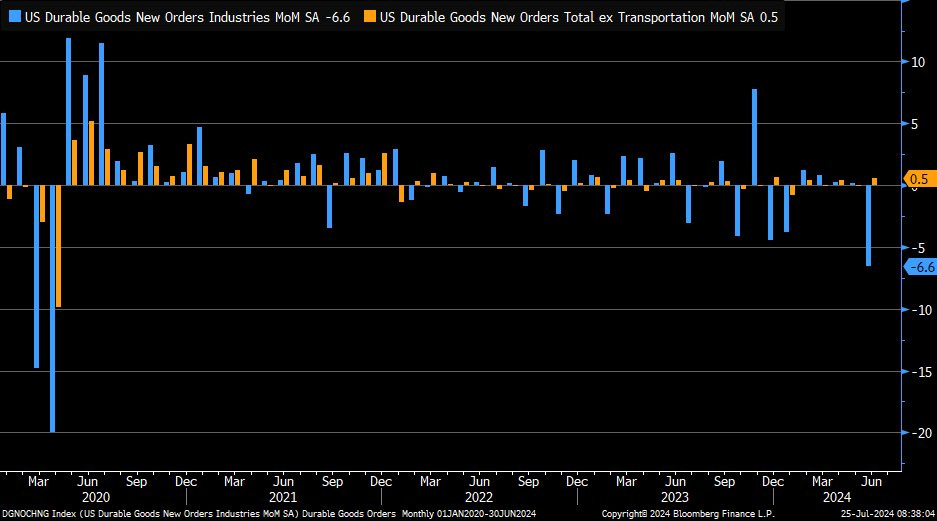Click the 2022 year label on the time axis
The image size is (937, 521).
478,497
